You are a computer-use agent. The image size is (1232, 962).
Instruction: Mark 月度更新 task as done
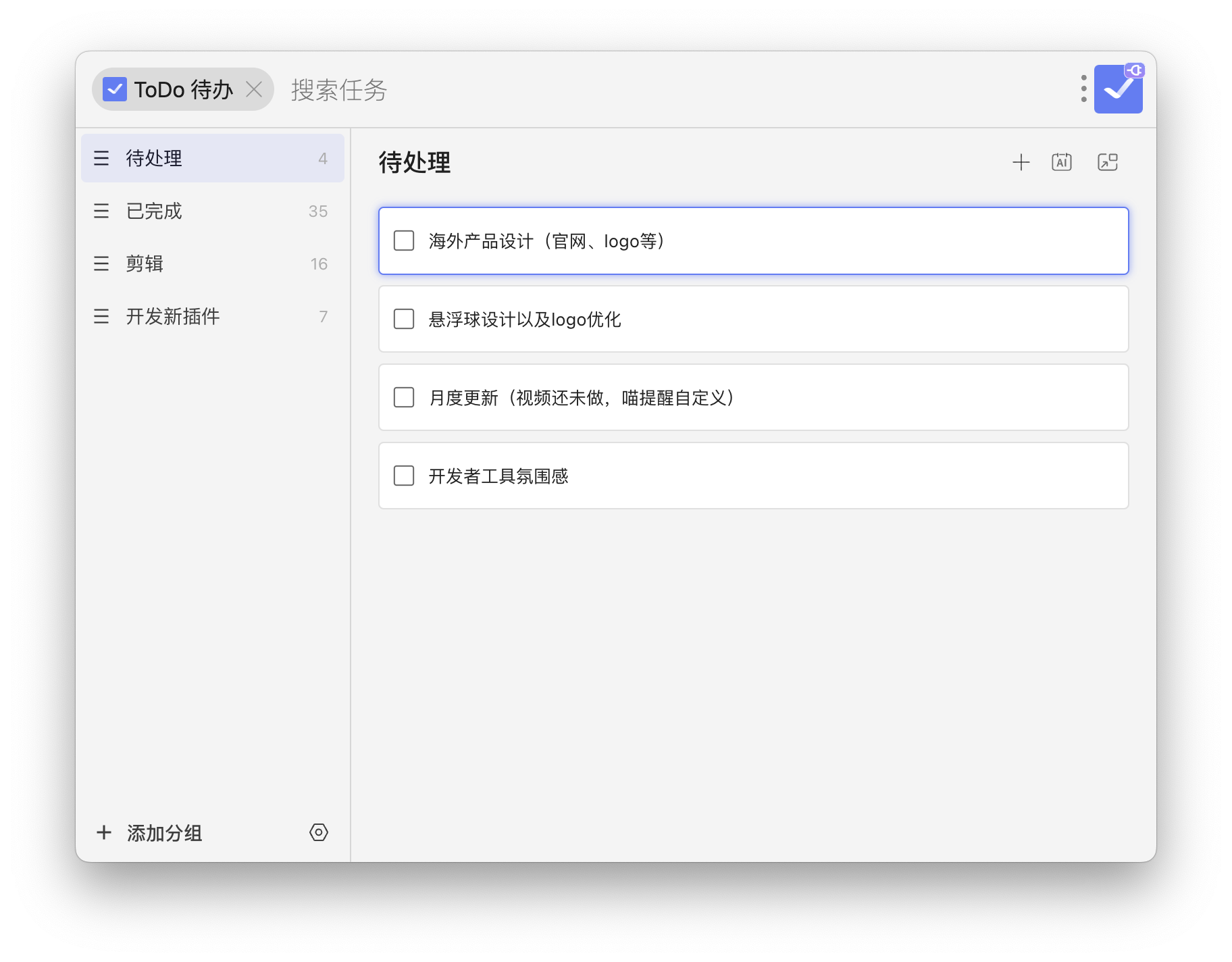click(x=404, y=397)
